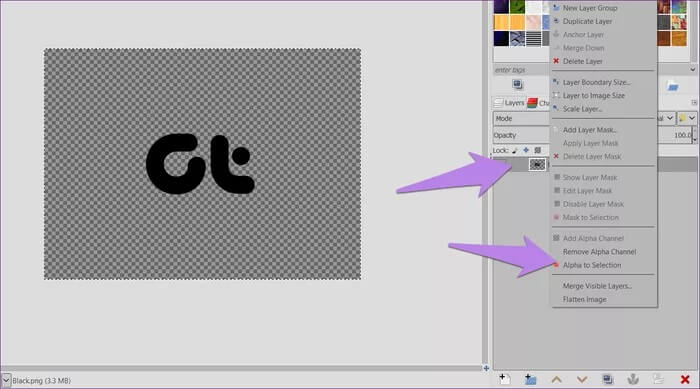
Task: Toggle the lock position icon
Action: tap(526, 150)
